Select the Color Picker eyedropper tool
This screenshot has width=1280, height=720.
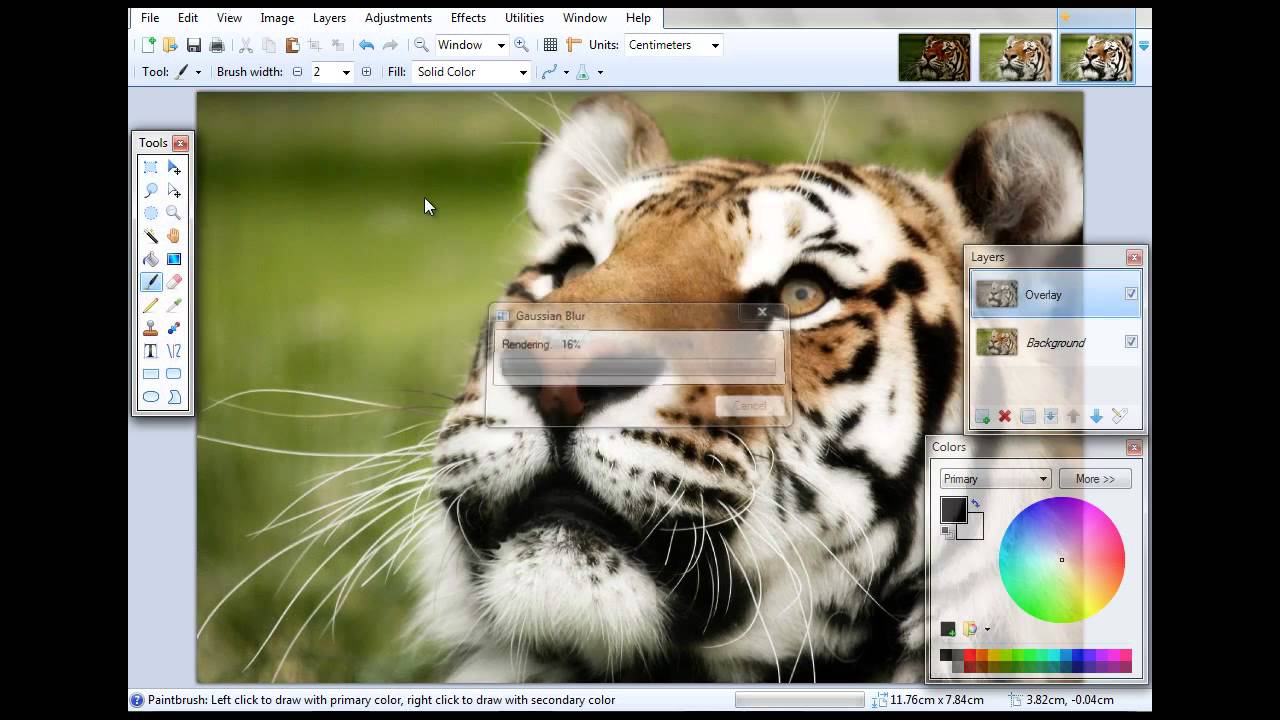pyautogui.click(x=174, y=305)
